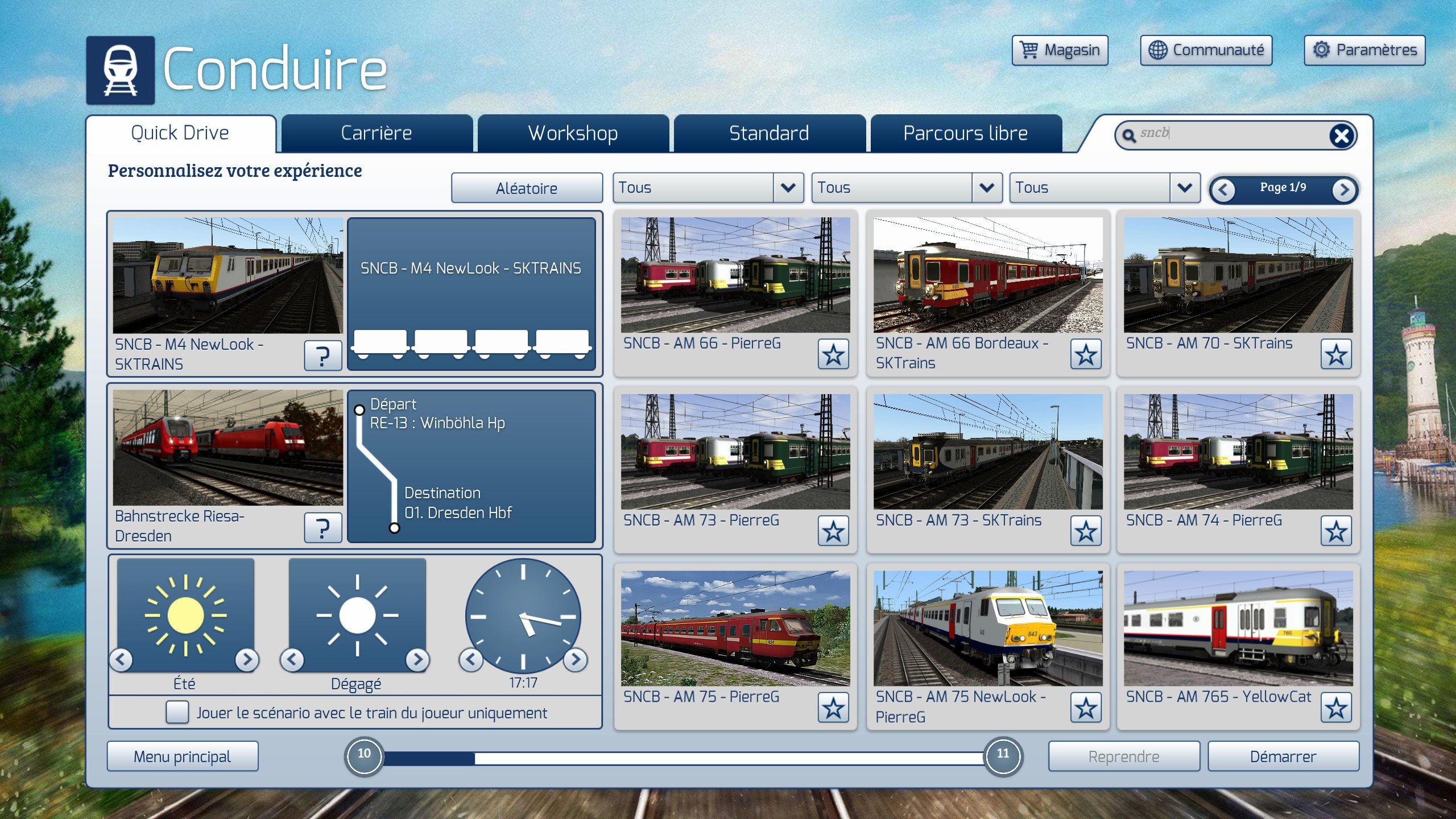Open the third Tous filter dropdown
Image resolution: width=1456 pixels, height=819 pixels.
tap(1105, 188)
